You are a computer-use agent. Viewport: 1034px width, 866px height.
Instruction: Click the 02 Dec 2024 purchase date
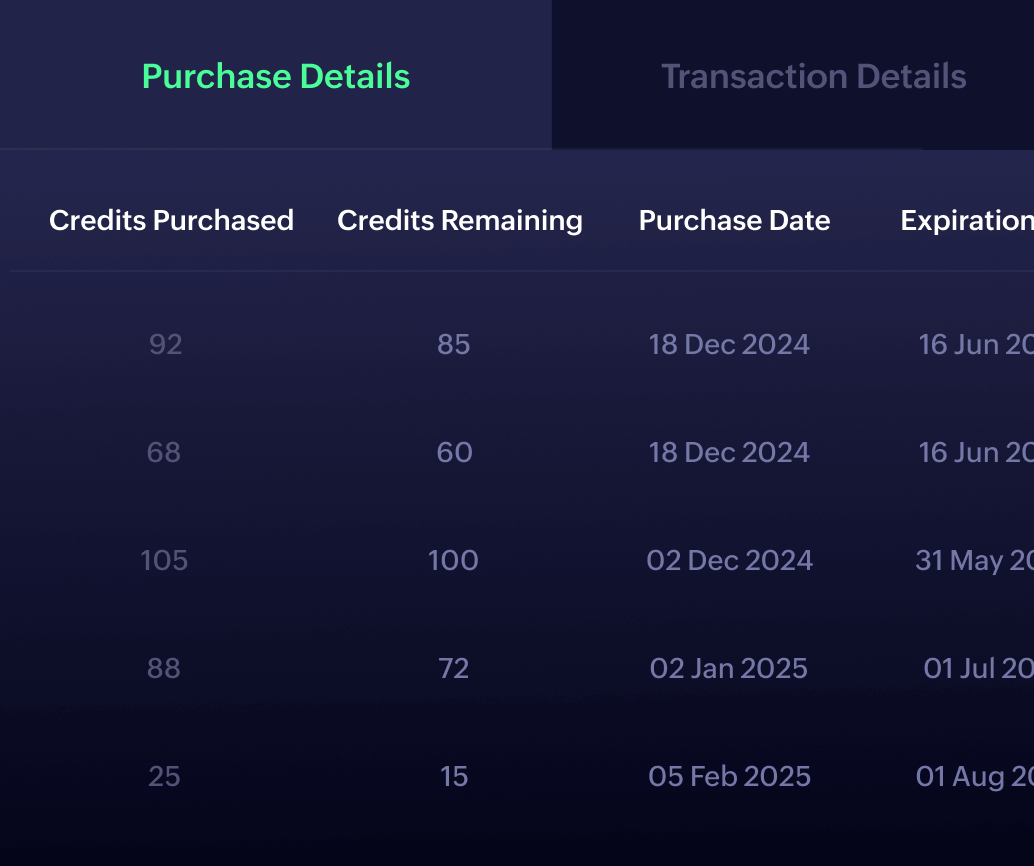coord(729,561)
